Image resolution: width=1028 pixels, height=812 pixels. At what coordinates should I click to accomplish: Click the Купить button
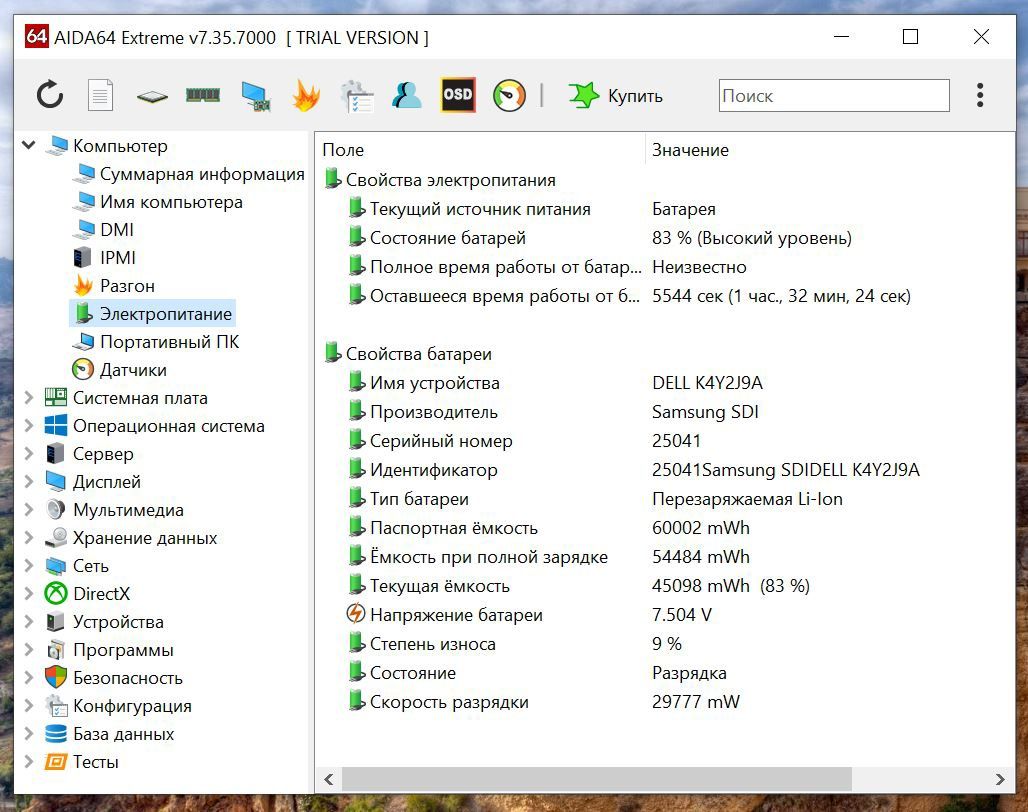(616, 96)
